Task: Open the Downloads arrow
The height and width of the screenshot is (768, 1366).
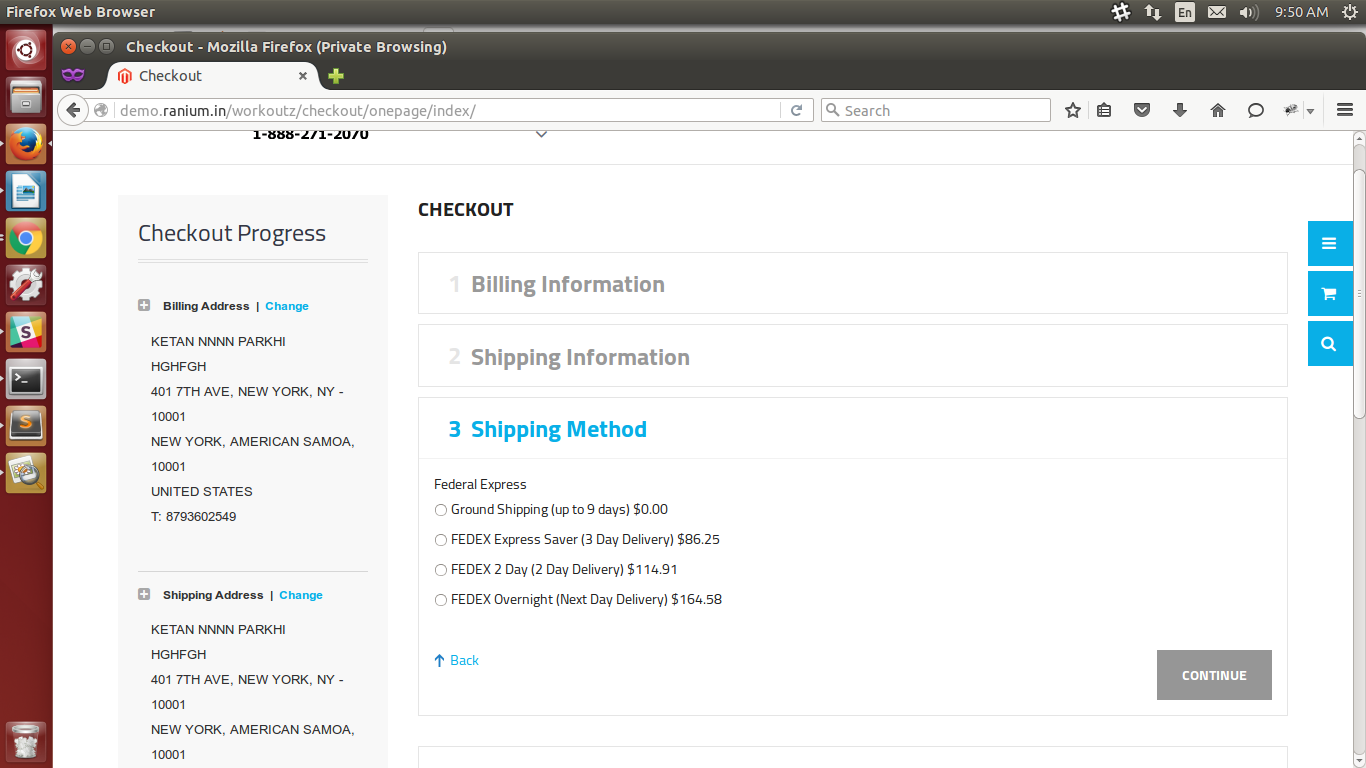Action: point(1180,110)
